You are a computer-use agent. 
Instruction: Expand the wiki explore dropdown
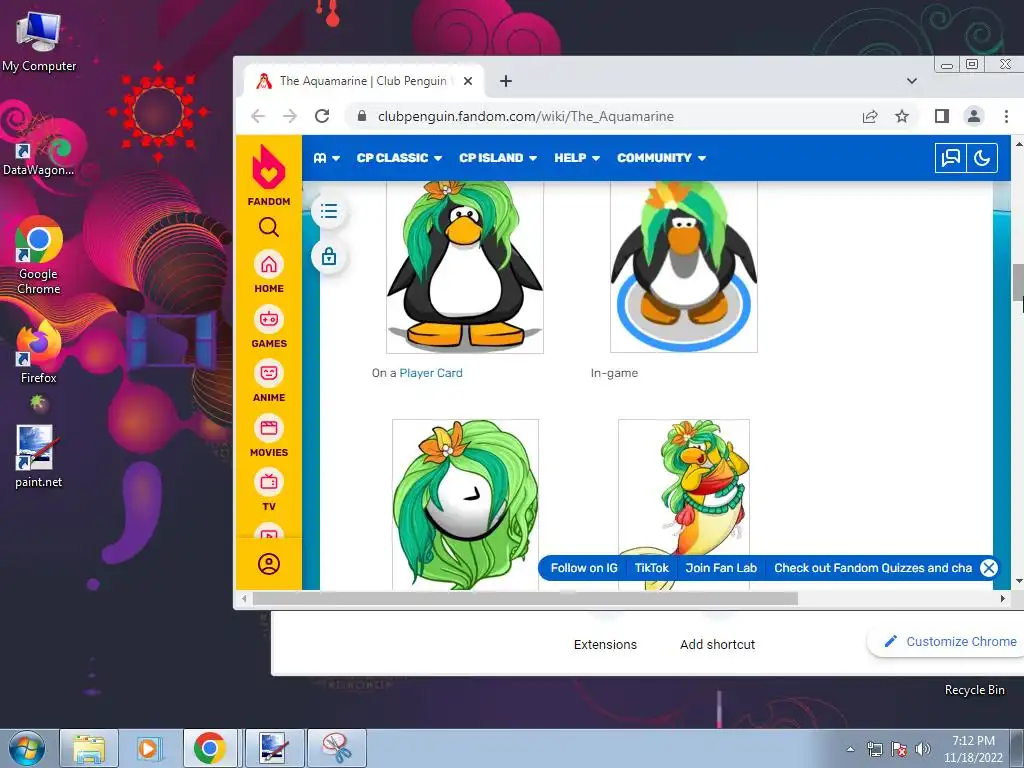pos(327,158)
